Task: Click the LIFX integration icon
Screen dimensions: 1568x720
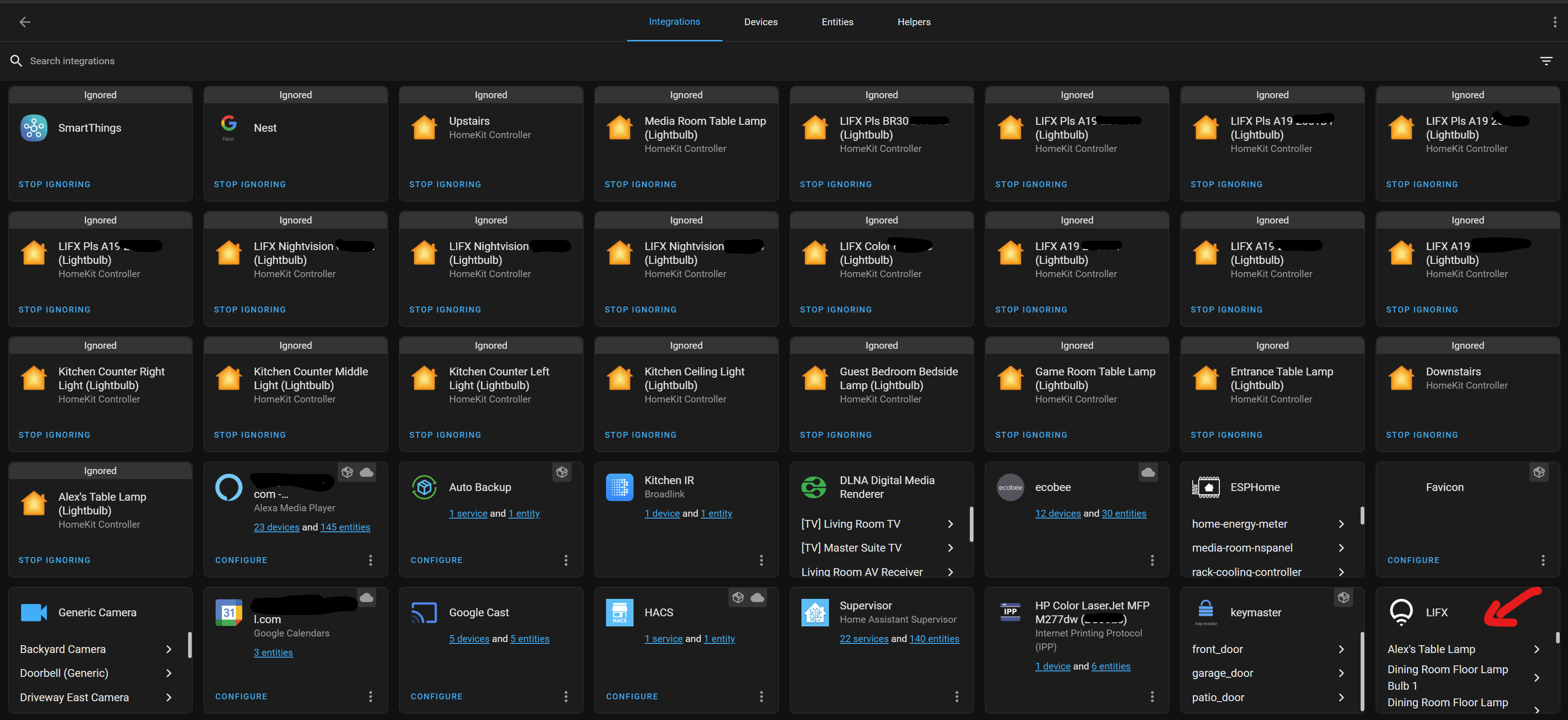Action: coord(1401,612)
